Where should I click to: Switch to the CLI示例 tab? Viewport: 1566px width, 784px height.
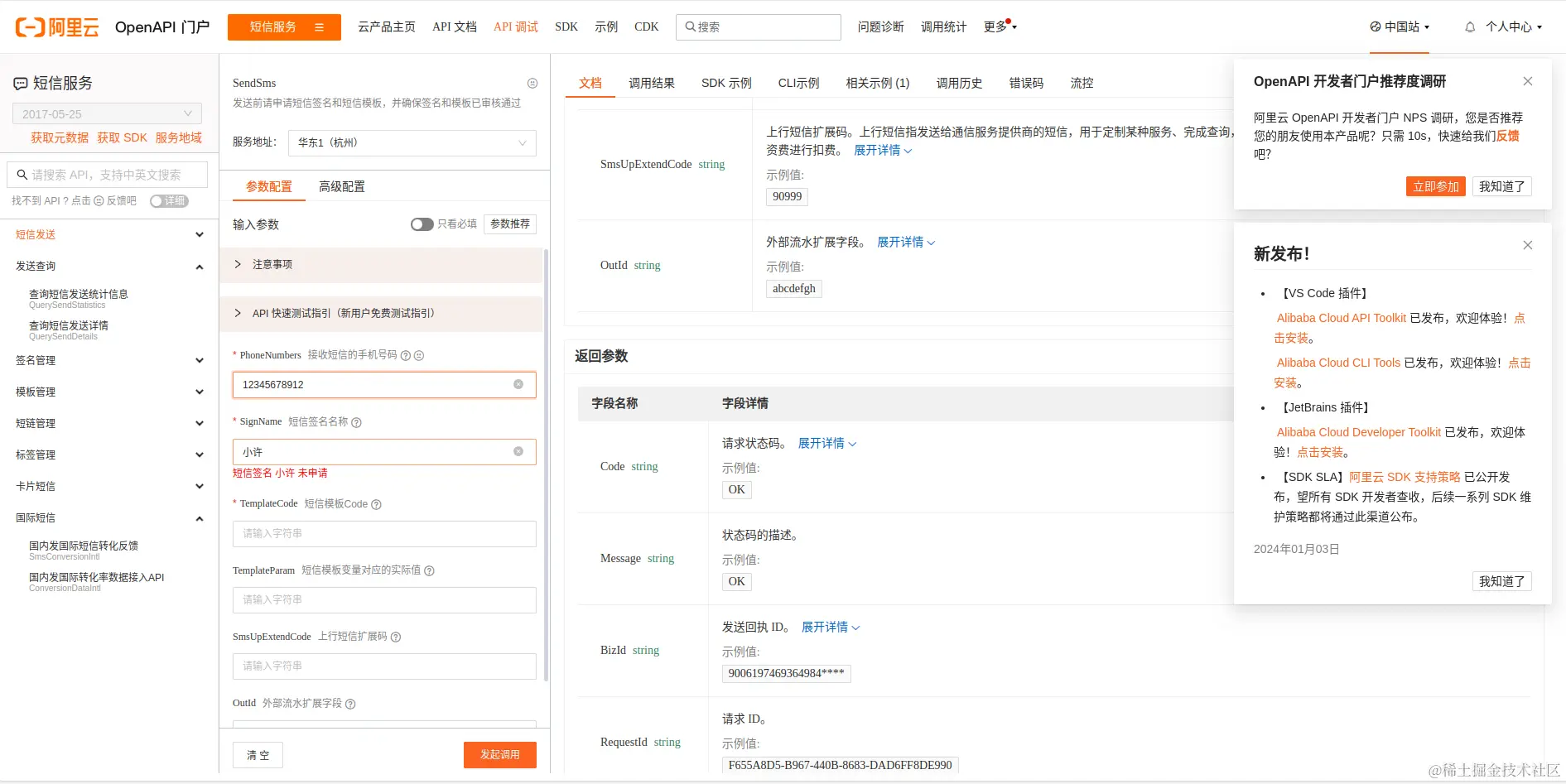tap(798, 83)
